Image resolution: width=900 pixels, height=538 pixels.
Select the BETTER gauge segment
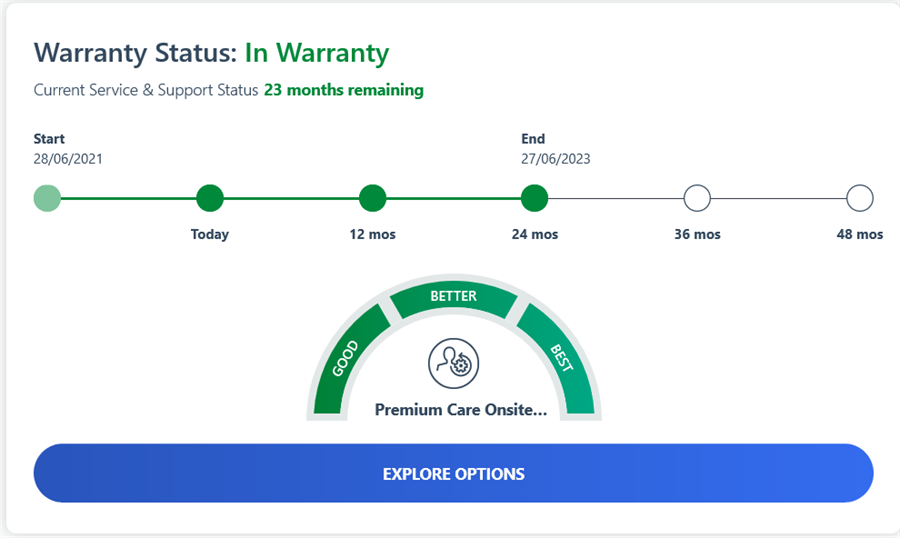click(x=453, y=298)
